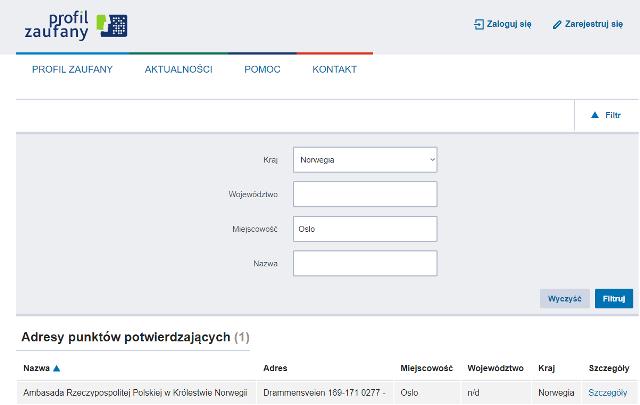This screenshot has width=640, height=405.
Task: Click the login icon beside Zaloguj się
Action: point(478,24)
